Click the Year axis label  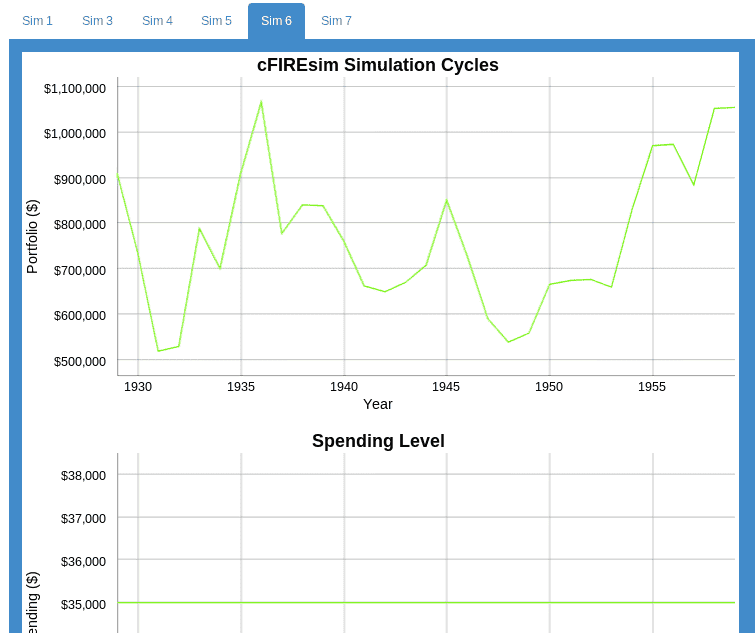pos(378,404)
